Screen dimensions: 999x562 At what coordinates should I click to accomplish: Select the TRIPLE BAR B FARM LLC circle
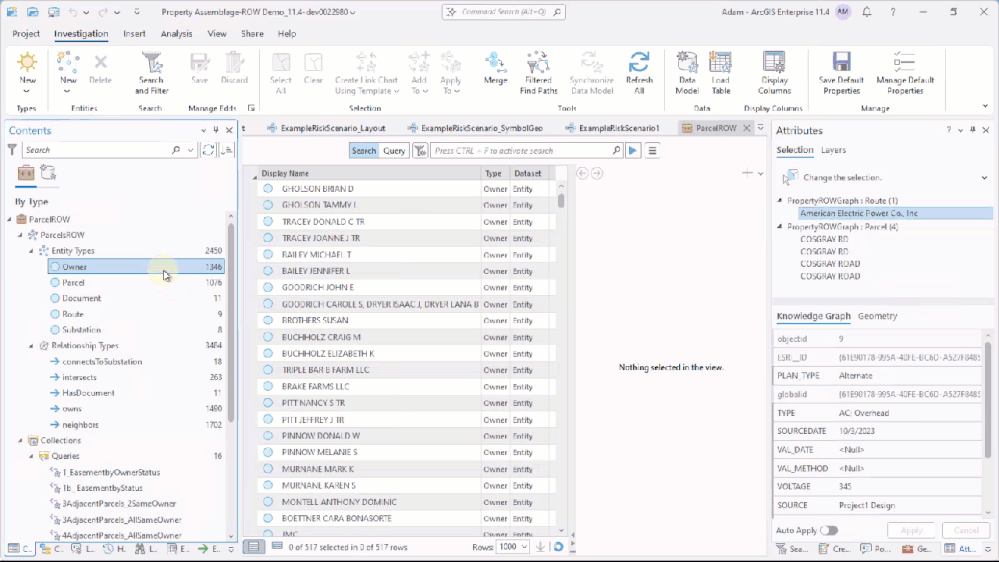pos(268,370)
